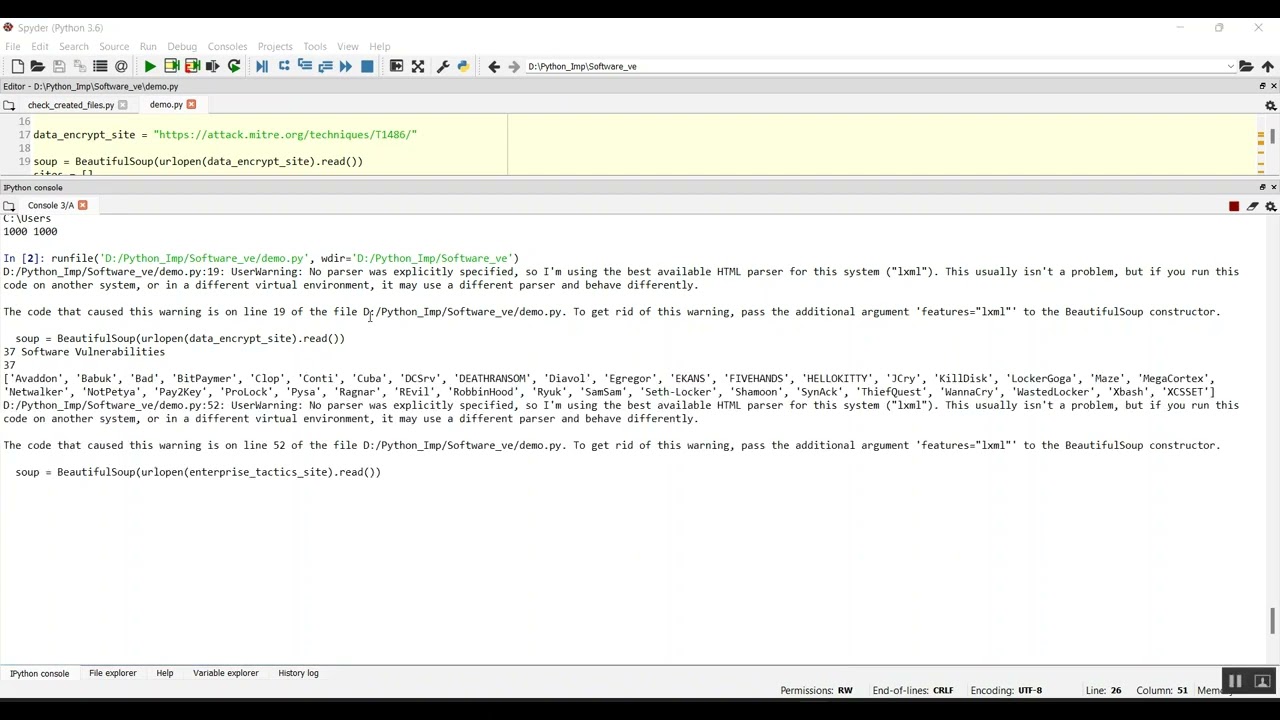
Task: Open the Projects menu
Action: [275, 46]
